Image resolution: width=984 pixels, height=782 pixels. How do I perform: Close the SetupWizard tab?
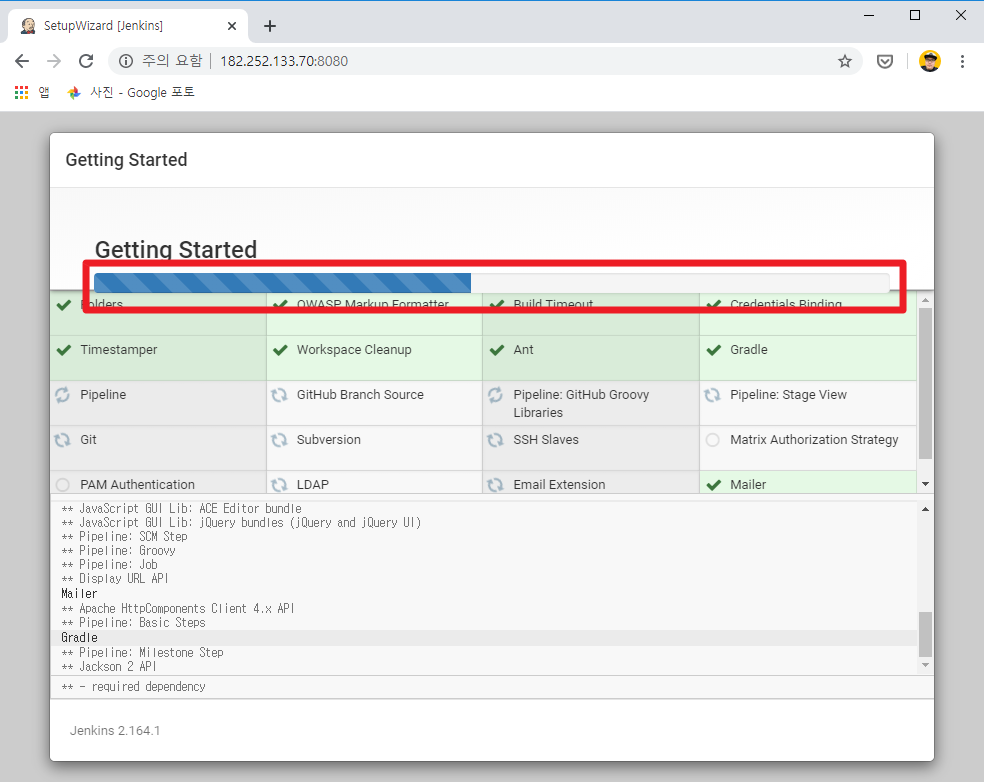pos(232,26)
